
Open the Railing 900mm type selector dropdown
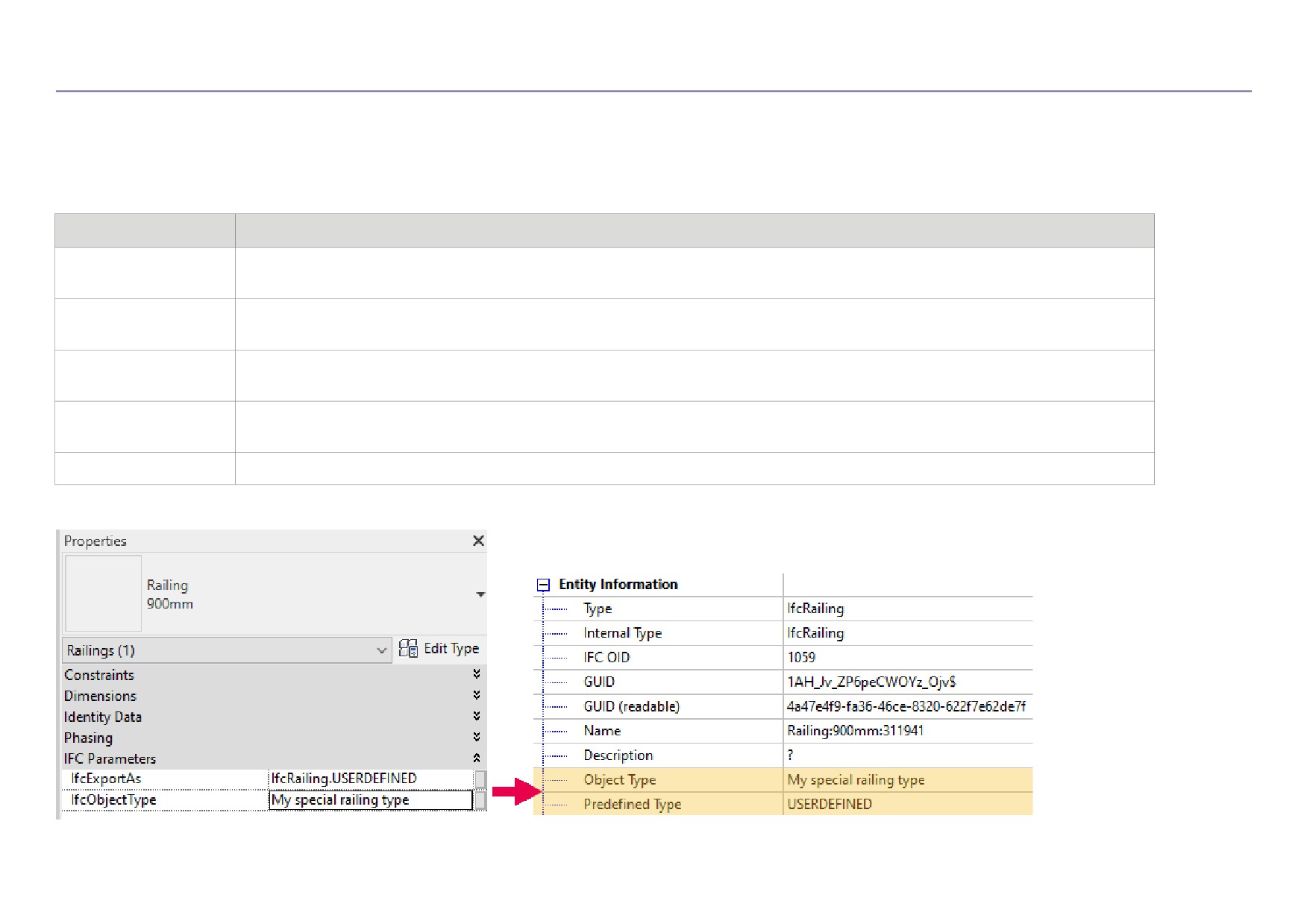480,594
